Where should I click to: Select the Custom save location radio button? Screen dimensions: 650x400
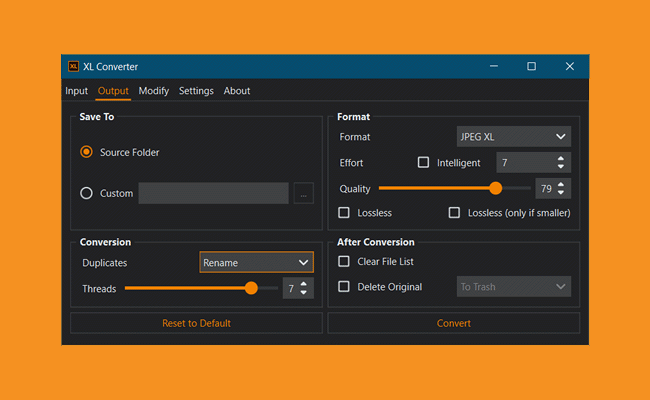(86, 193)
